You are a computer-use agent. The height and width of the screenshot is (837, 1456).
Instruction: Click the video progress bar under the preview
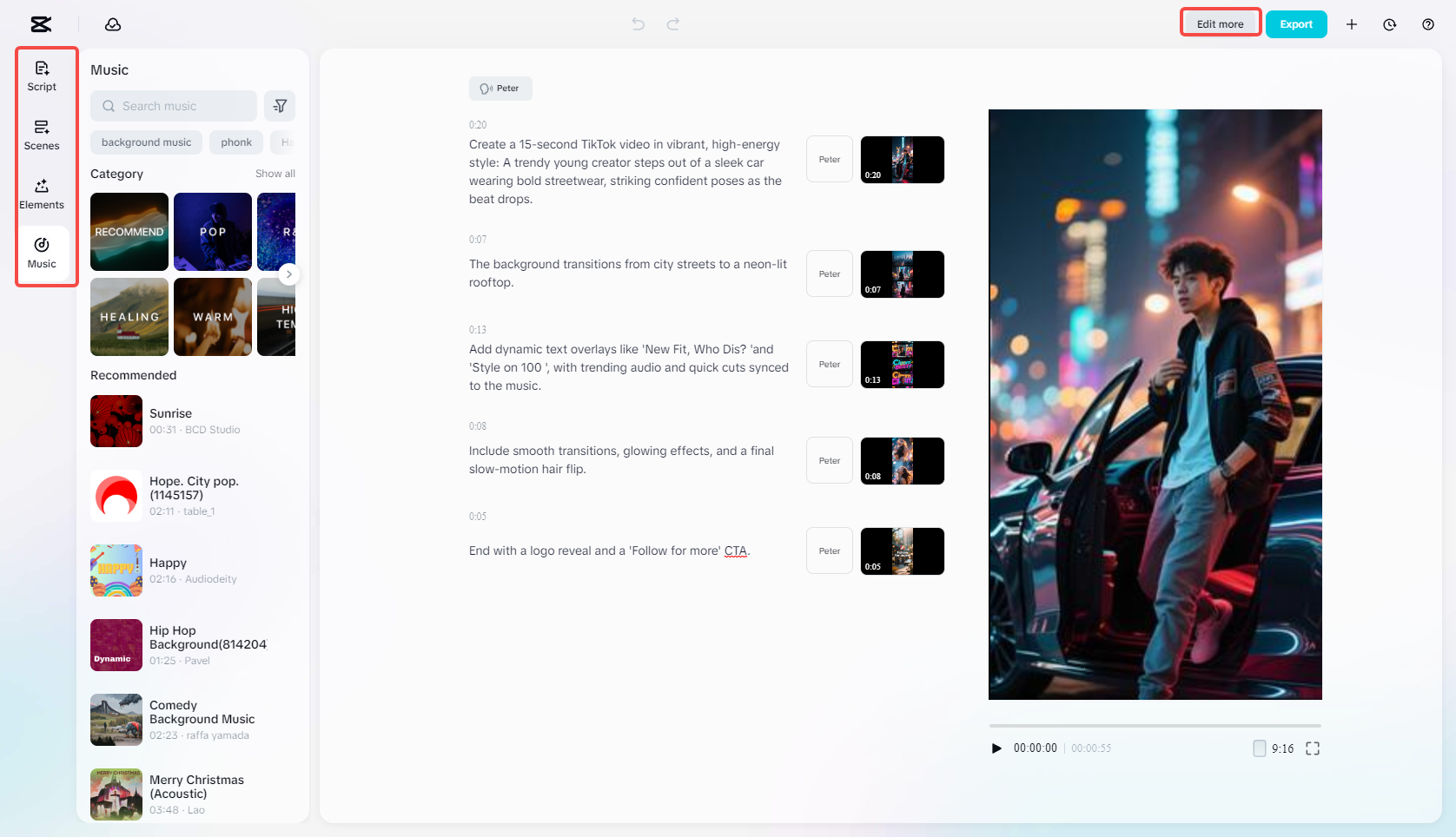pyautogui.click(x=1155, y=726)
